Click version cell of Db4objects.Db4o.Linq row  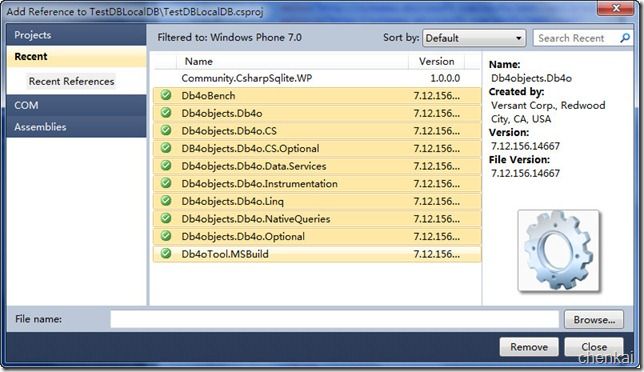point(437,201)
